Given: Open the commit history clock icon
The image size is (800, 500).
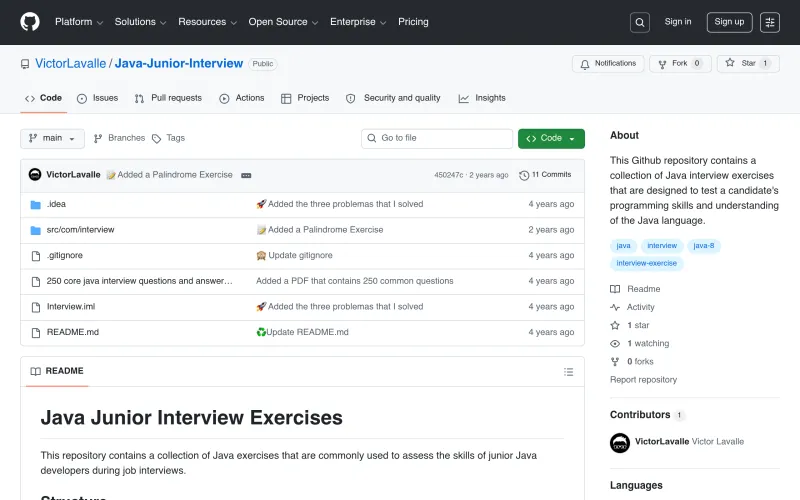Looking at the screenshot, I should (524, 175).
